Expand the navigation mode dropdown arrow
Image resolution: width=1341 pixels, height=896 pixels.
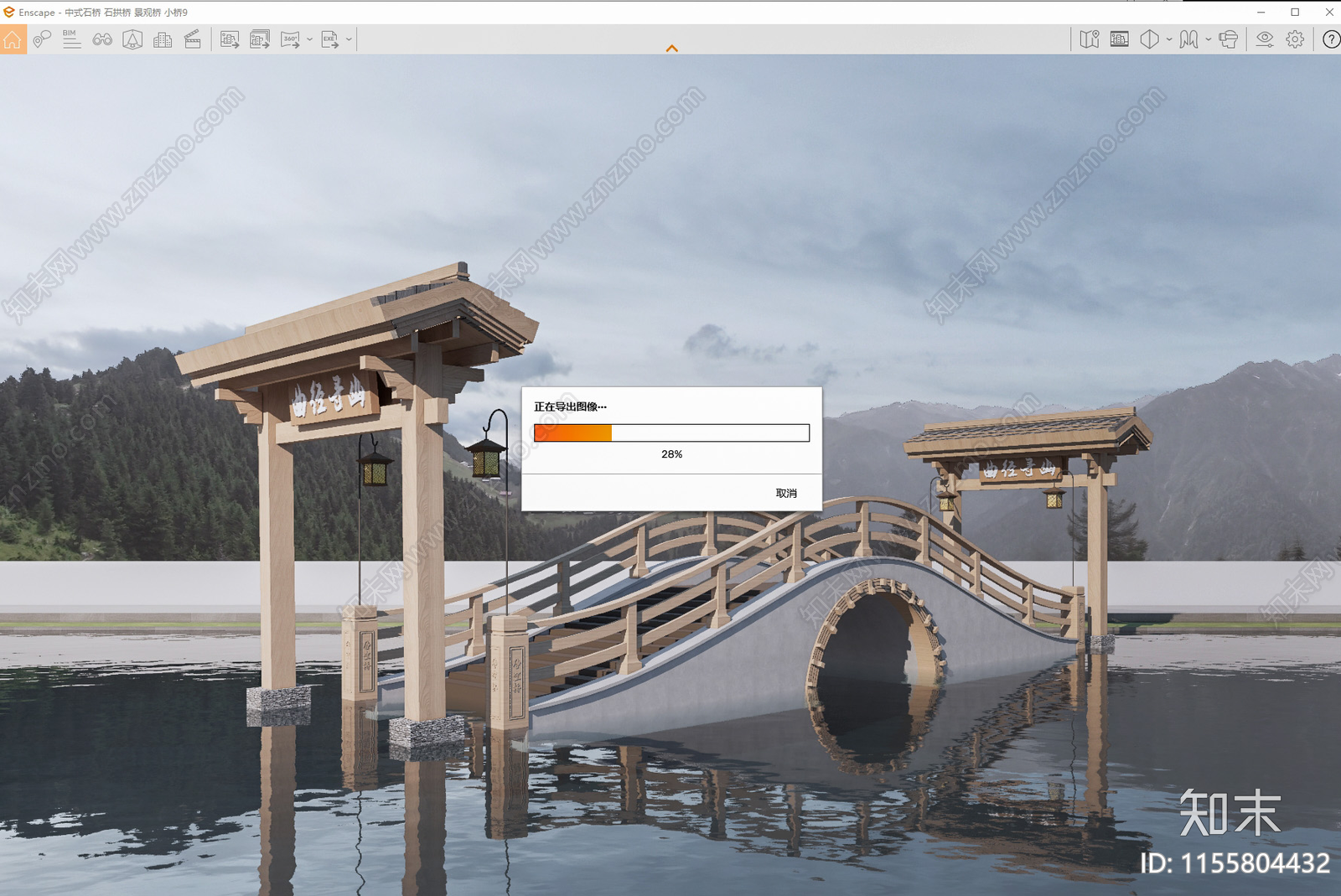[1208, 39]
